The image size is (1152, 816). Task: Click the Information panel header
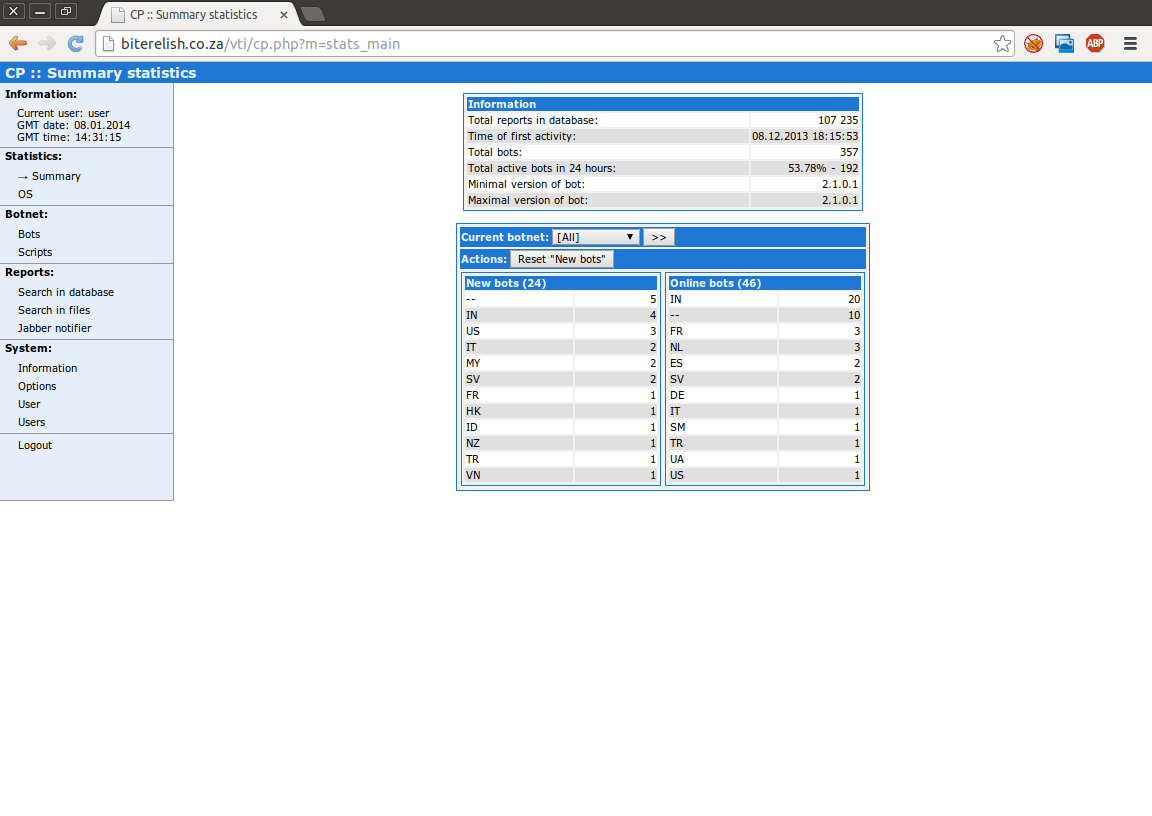pos(663,104)
